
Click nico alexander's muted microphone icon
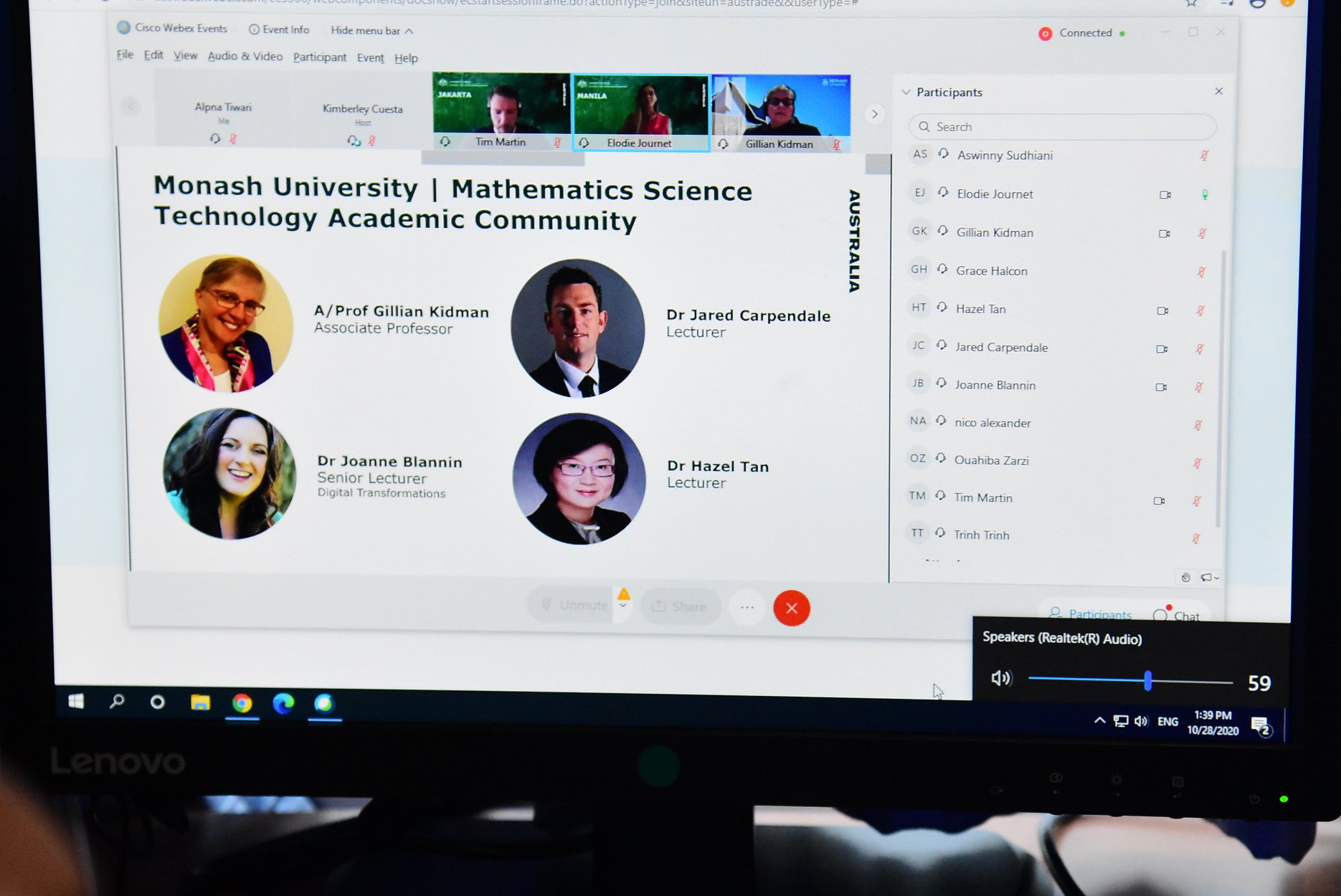pos(1198,425)
